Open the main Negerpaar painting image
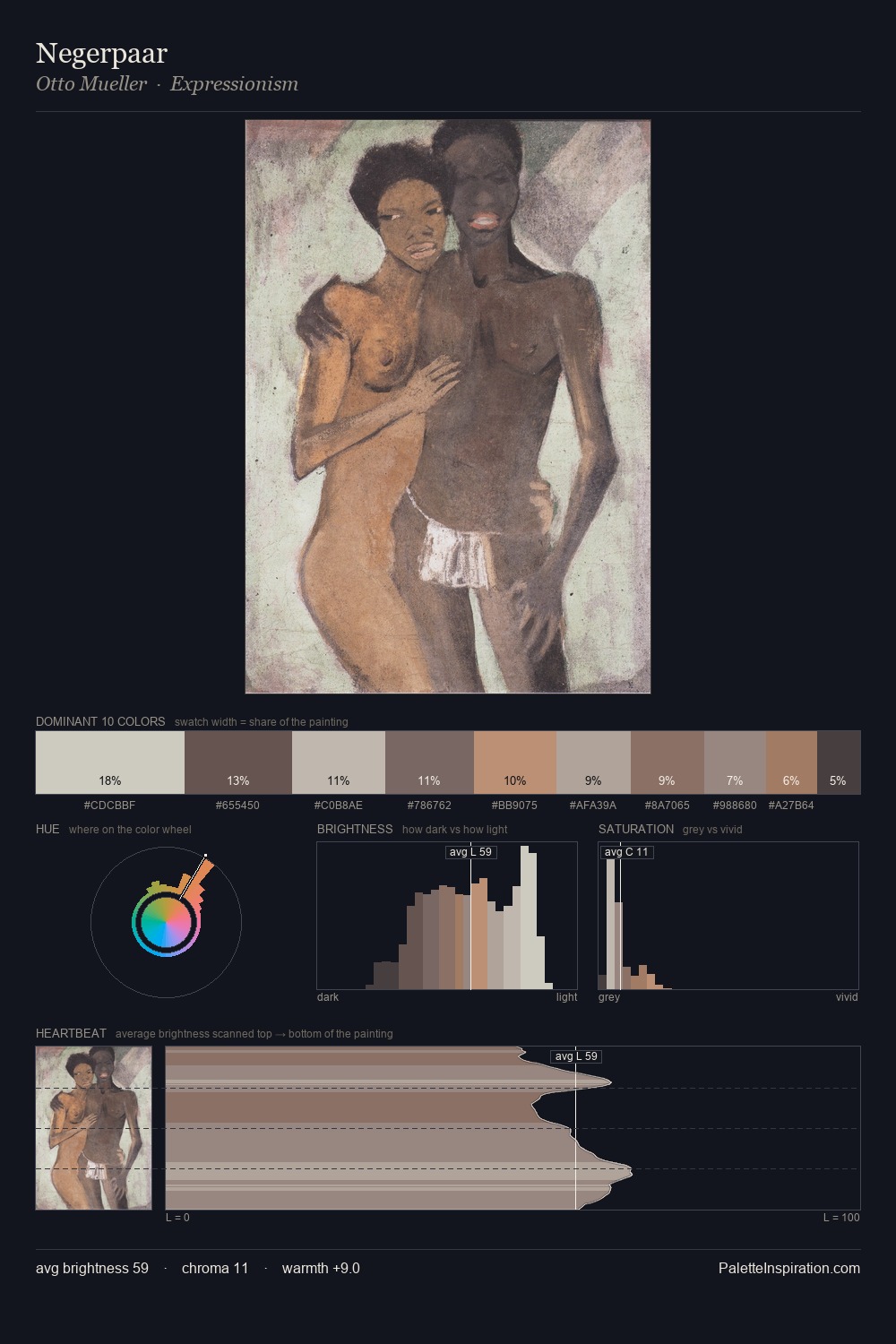Viewport: 896px width, 1344px height. coord(448,407)
